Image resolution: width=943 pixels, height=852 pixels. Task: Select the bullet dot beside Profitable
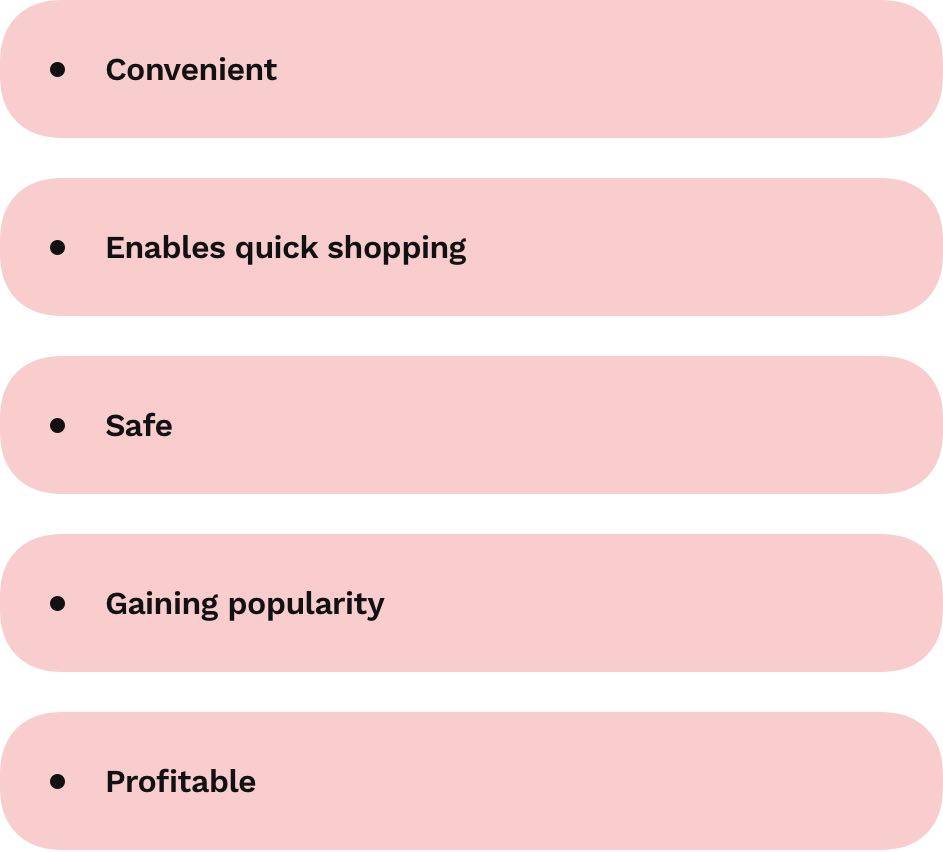[58, 781]
